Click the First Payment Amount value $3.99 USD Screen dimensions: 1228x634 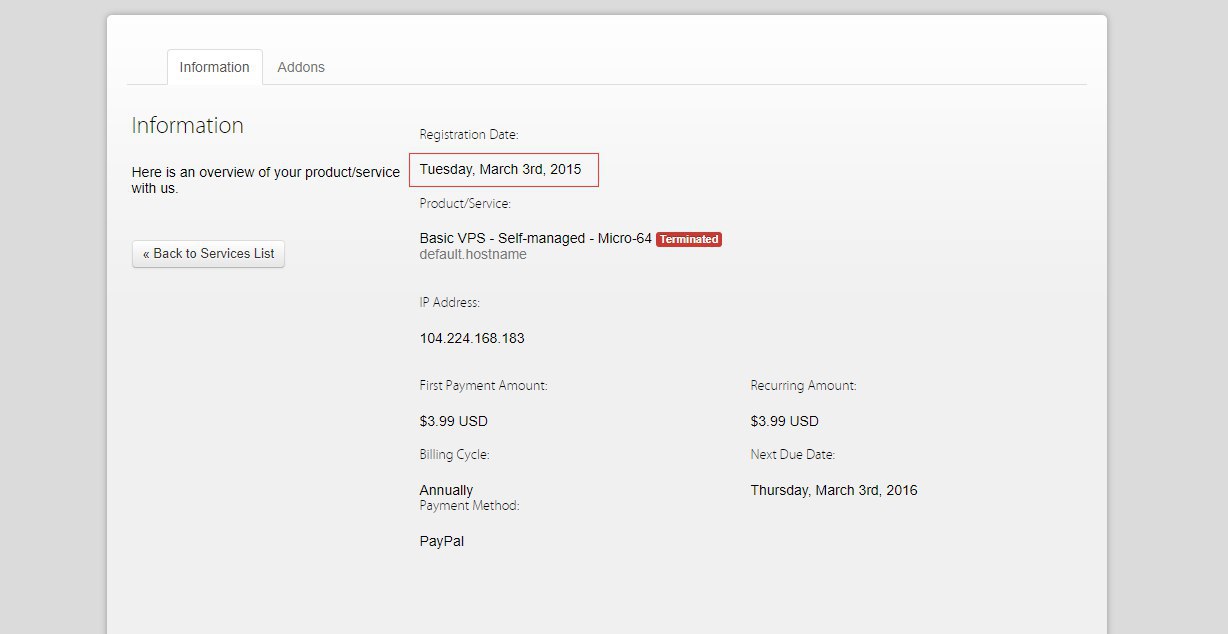coord(453,421)
